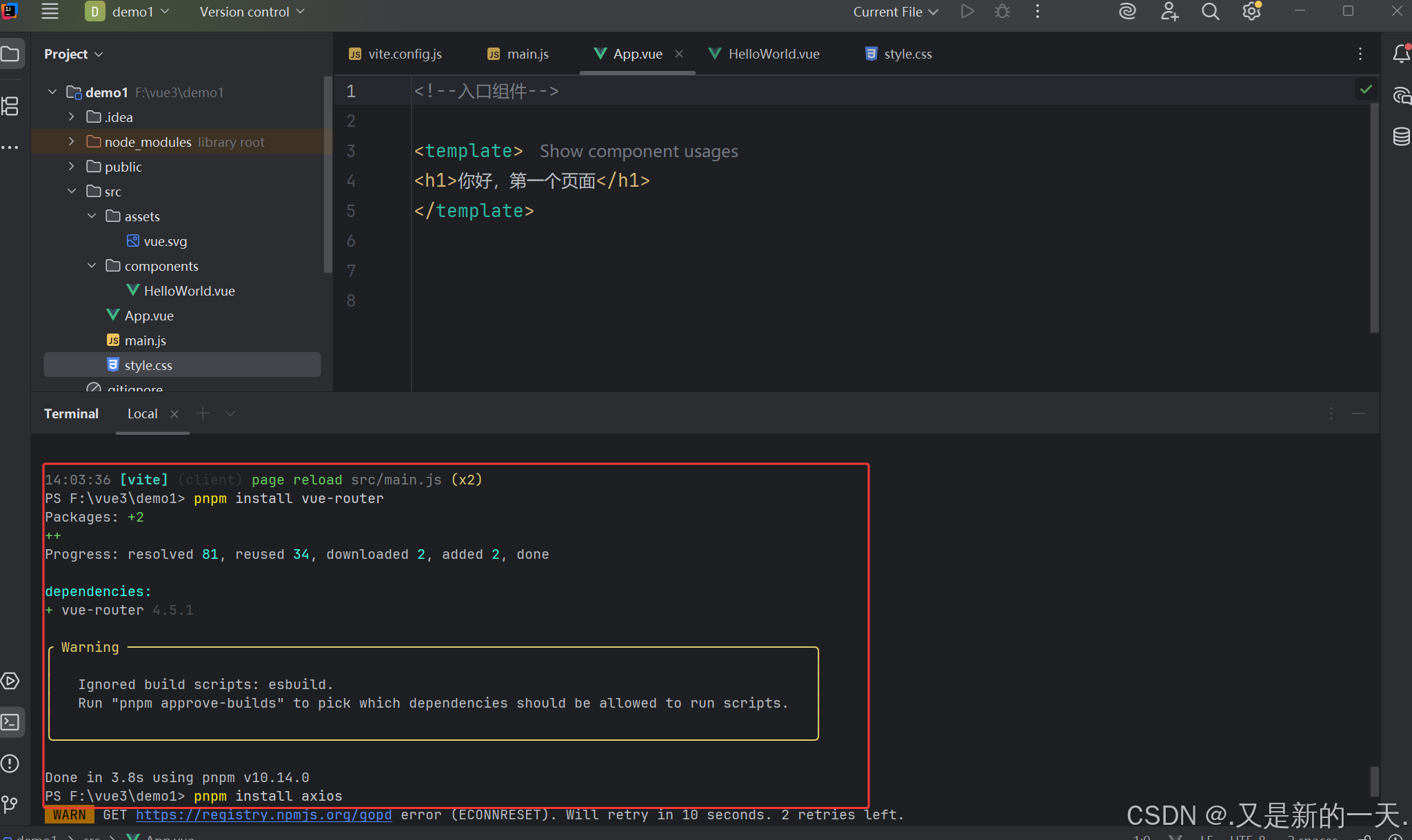Switch to main.js editor tab
Image resolution: width=1412 pixels, height=840 pixels.
518,54
